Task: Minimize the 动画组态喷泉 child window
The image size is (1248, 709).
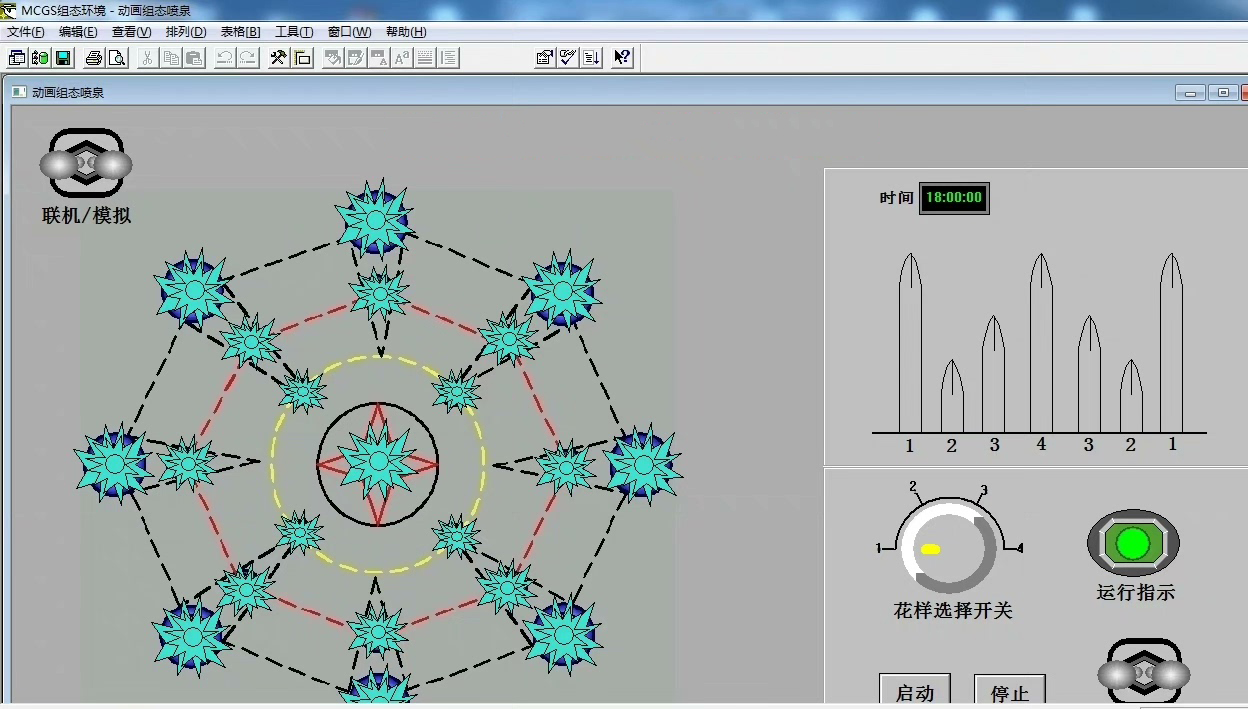Action: pyautogui.click(x=1190, y=93)
